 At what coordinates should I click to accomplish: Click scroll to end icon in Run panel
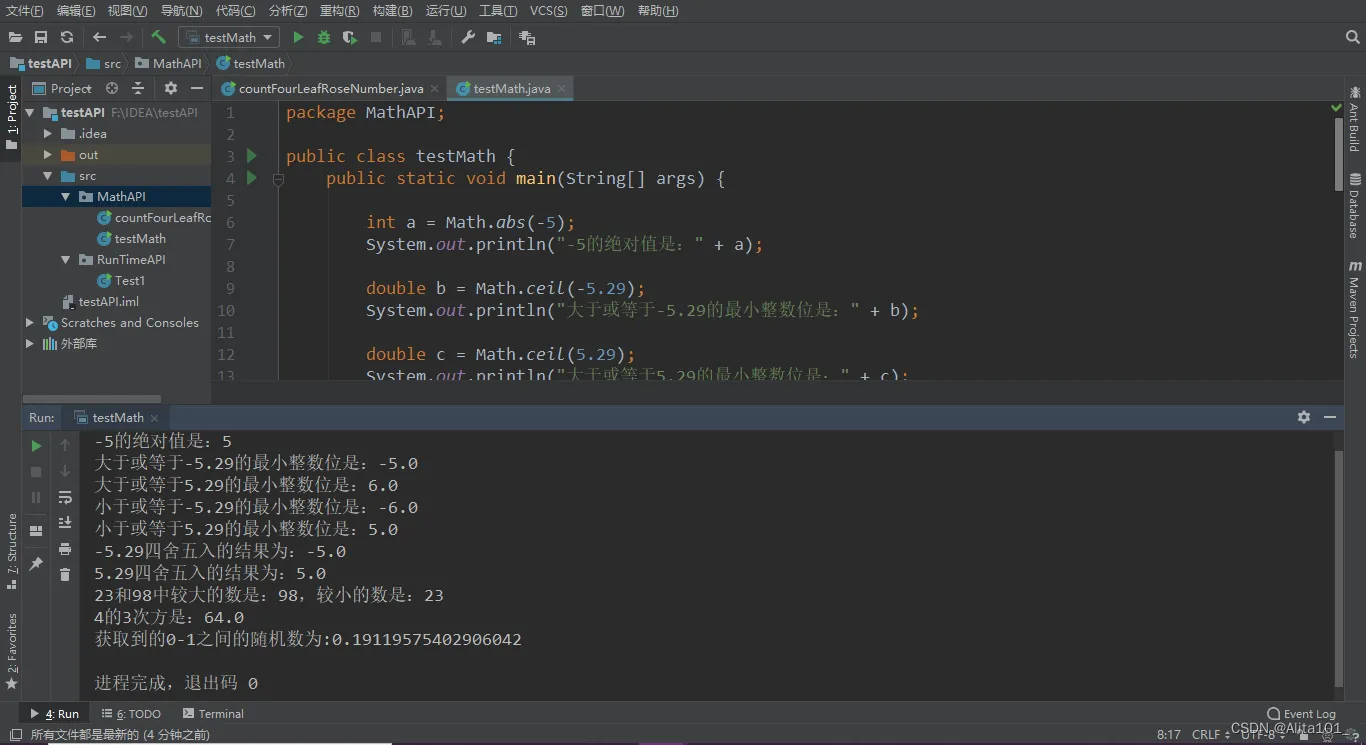tap(65, 523)
